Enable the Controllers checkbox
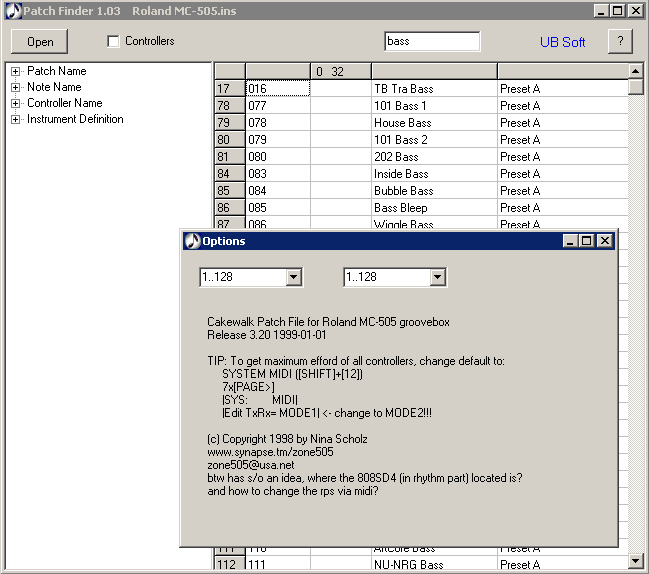The image size is (649, 574). 113,41
